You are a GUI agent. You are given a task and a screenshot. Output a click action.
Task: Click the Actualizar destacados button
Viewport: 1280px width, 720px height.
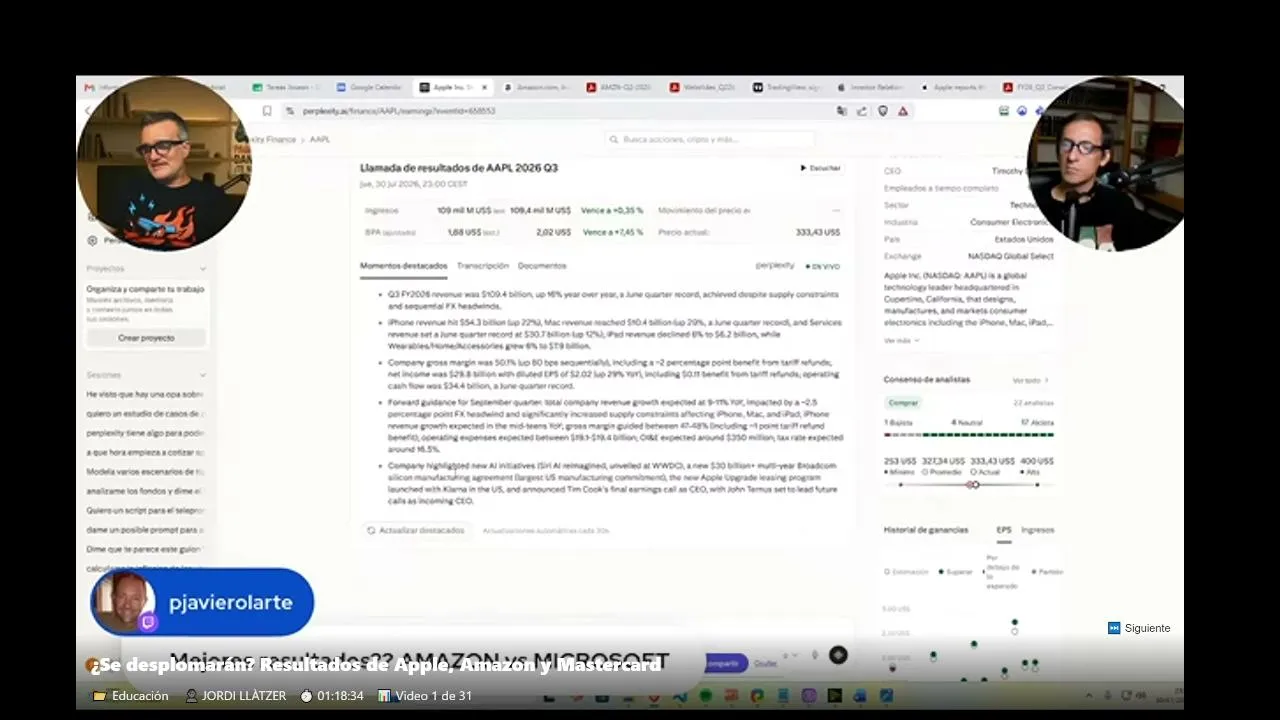[x=416, y=530]
